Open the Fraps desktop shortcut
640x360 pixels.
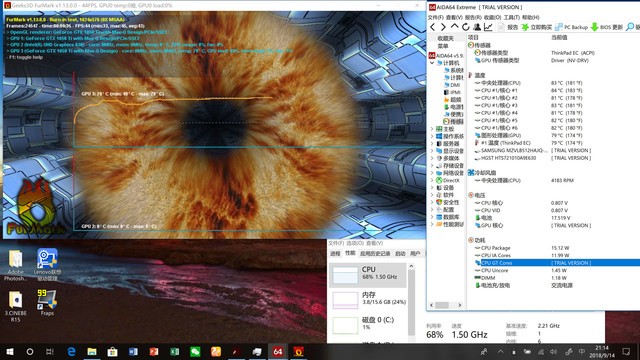[x=47, y=302]
